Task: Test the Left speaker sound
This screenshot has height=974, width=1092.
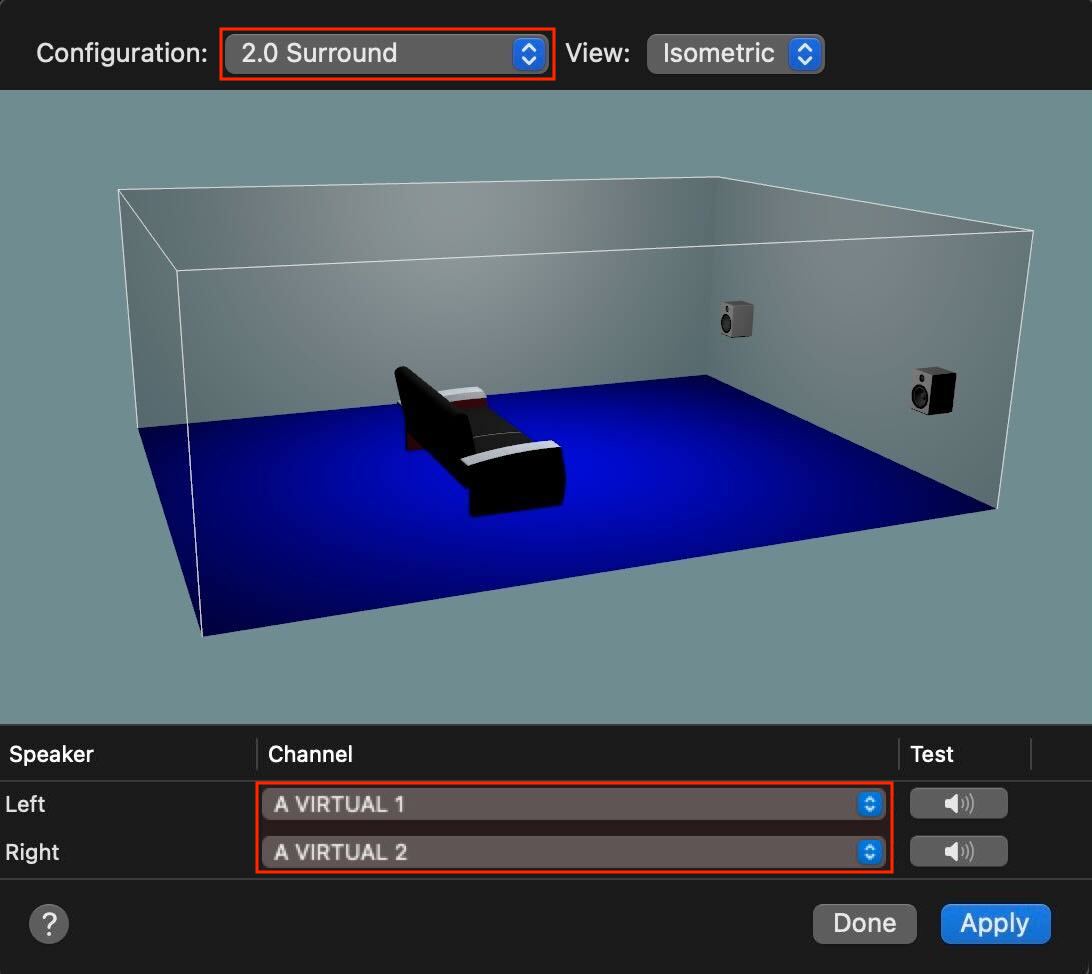Action: pyautogui.click(x=958, y=804)
